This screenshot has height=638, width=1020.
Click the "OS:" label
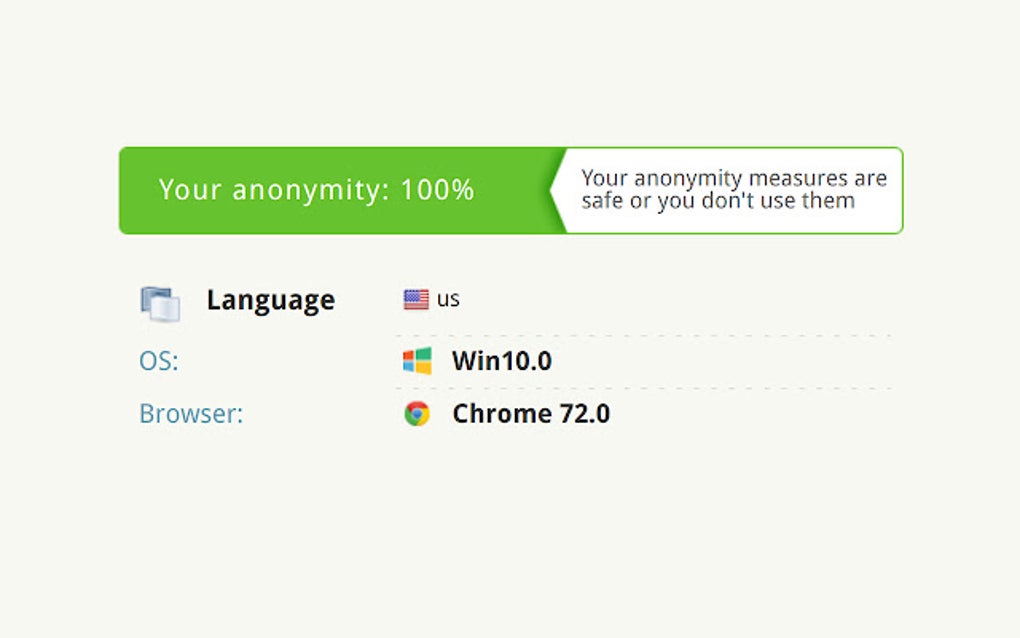tap(158, 361)
